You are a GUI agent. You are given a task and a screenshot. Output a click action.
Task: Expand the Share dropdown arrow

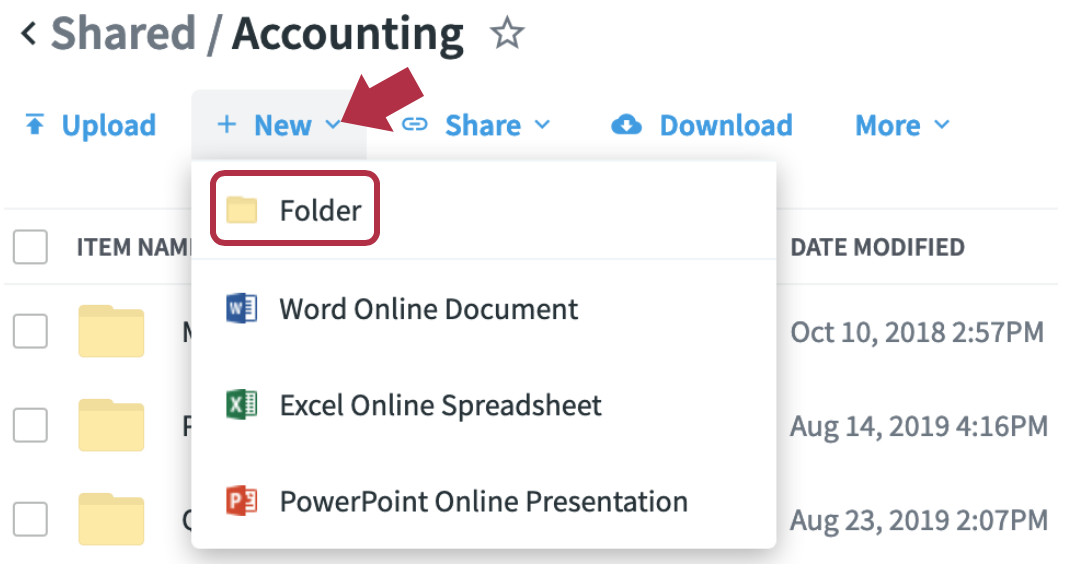pyautogui.click(x=542, y=124)
